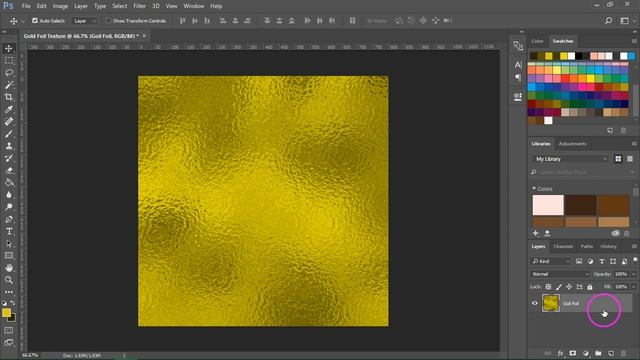This screenshot has width=640, height=360.
Task: Select the Eraser tool
Action: pyautogui.click(x=9, y=171)
